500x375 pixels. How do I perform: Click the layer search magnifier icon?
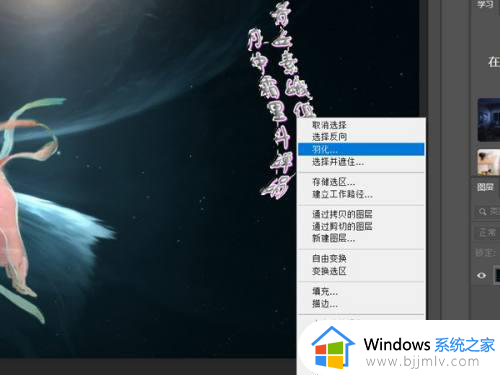(x=482, y=212)
